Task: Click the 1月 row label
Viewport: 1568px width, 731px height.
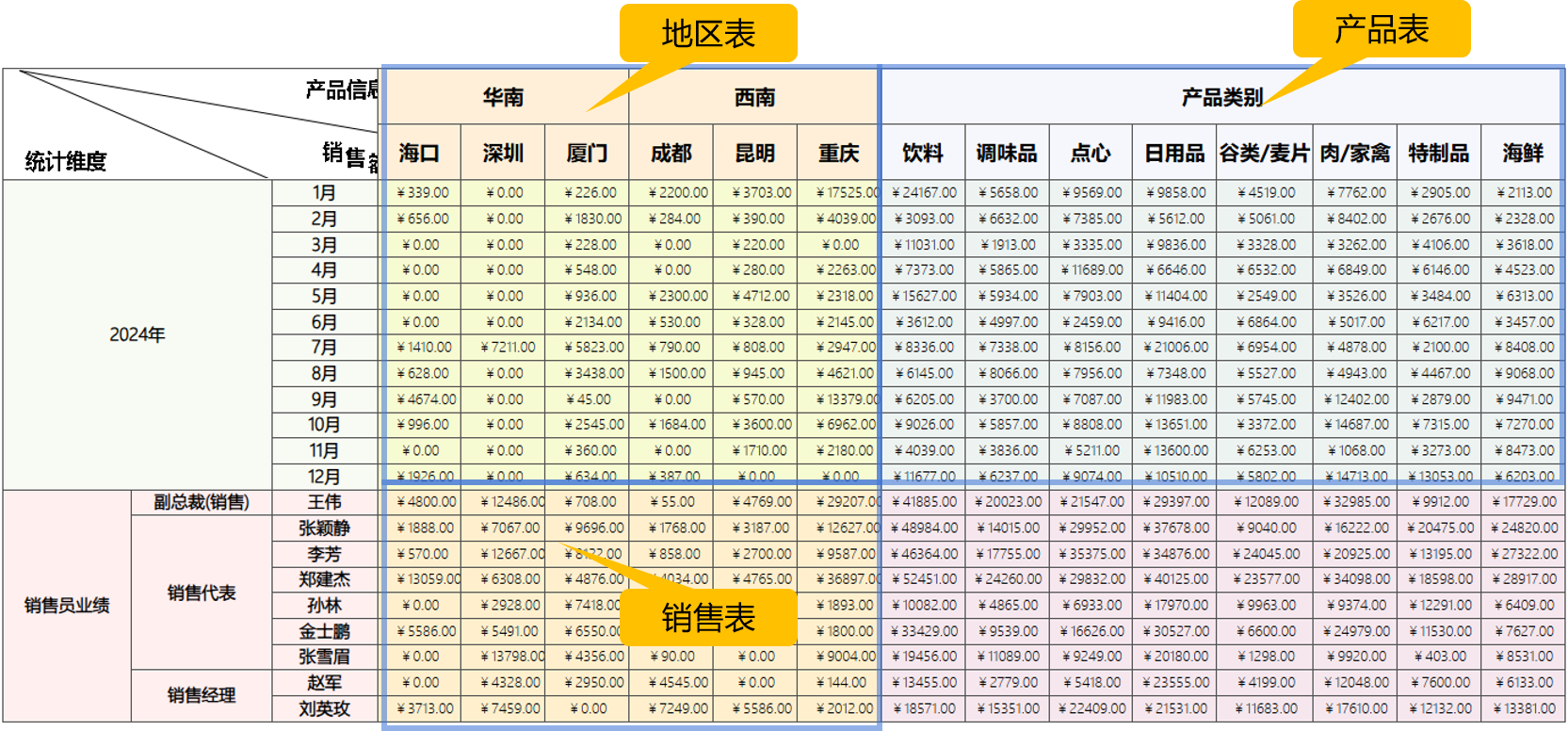Action: (324, 192)
